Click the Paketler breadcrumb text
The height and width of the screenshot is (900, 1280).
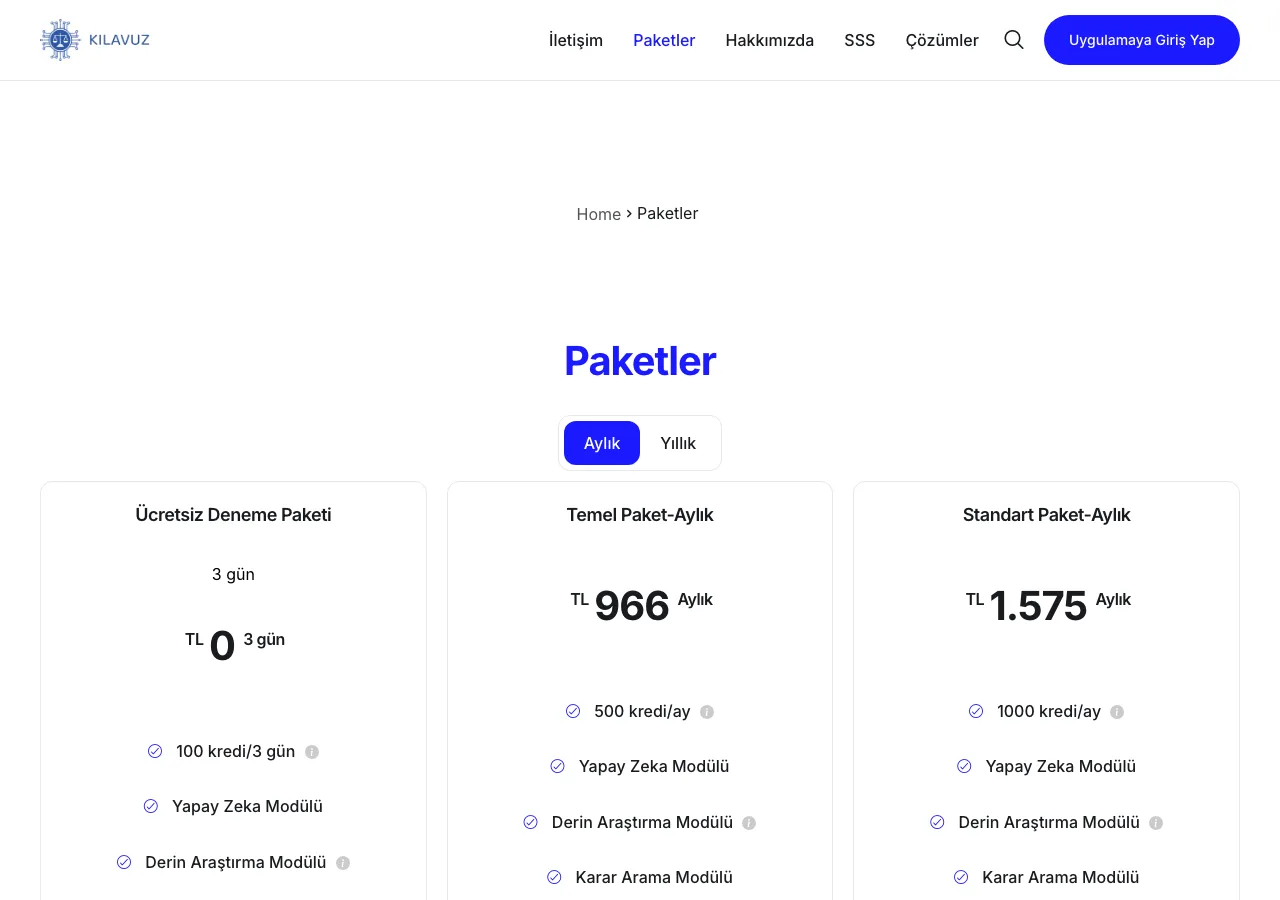668,213
